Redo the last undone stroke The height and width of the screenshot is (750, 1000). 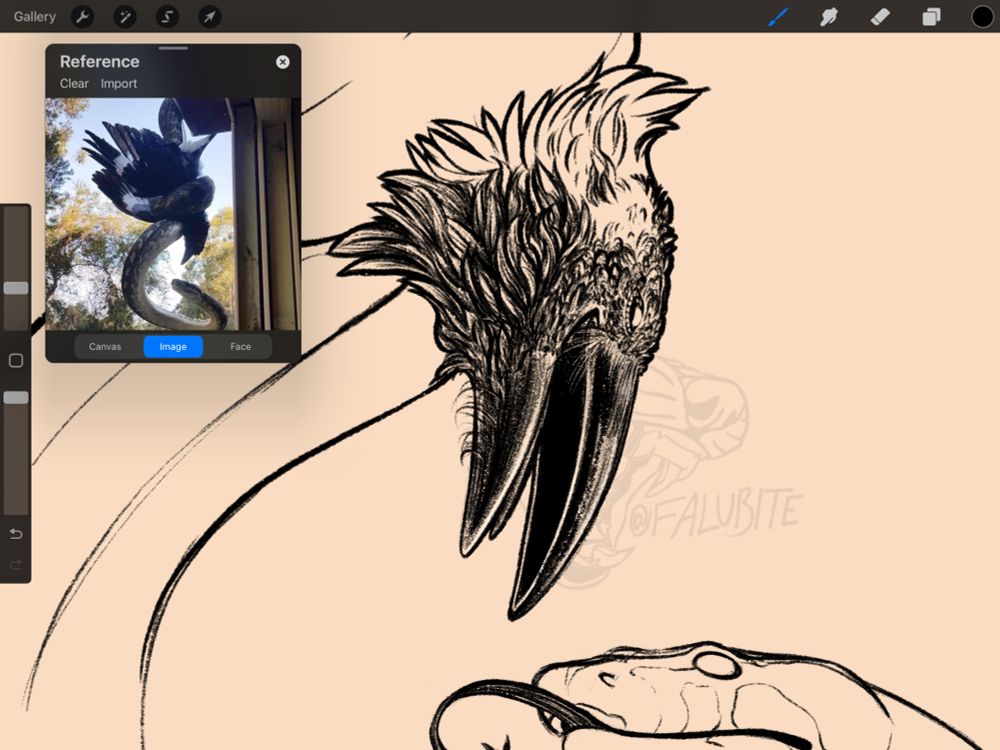(16, 564)
